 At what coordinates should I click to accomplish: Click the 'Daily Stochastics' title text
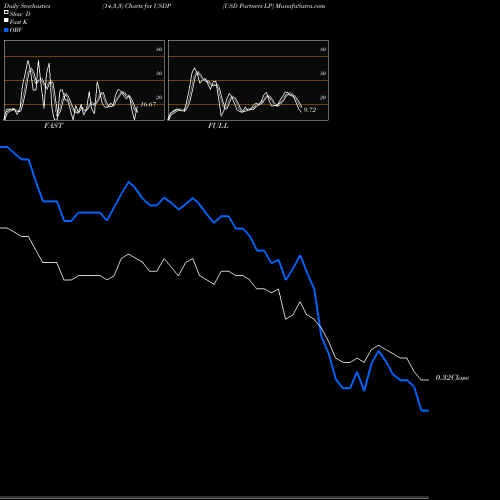pos(27,6)
